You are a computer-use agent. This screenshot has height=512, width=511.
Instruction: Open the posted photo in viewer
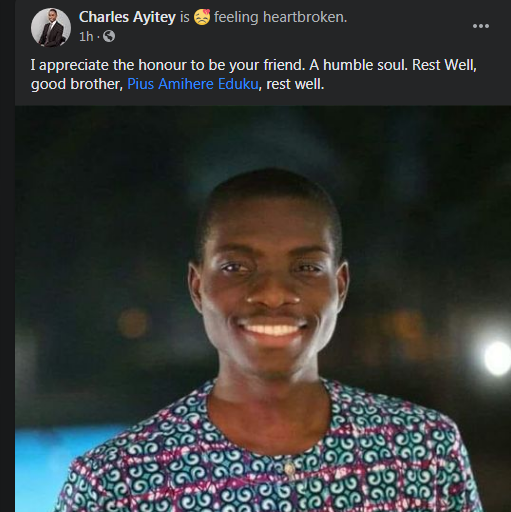point(263,309)
